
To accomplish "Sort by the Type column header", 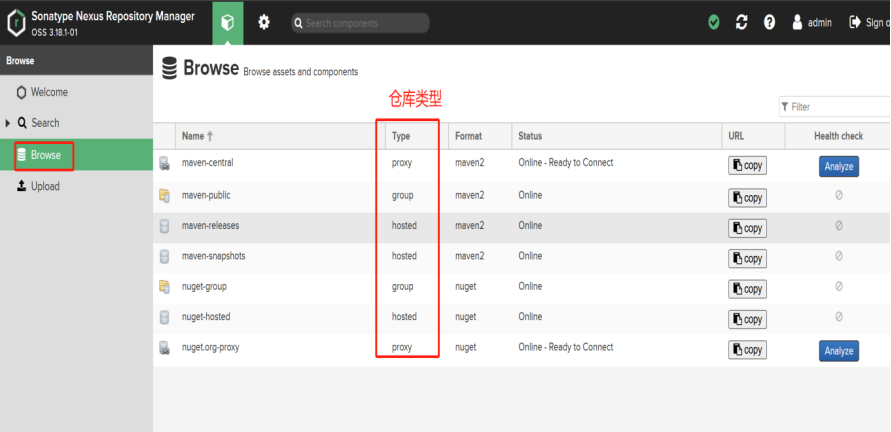I will tap(417, 136).
